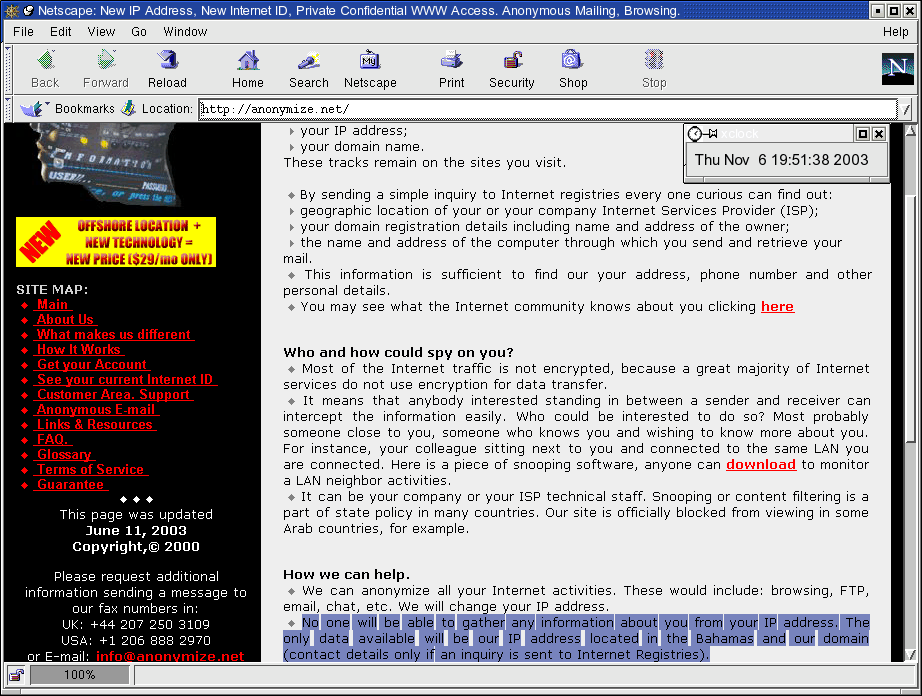Expand the location history dropdown arrow

906,109
